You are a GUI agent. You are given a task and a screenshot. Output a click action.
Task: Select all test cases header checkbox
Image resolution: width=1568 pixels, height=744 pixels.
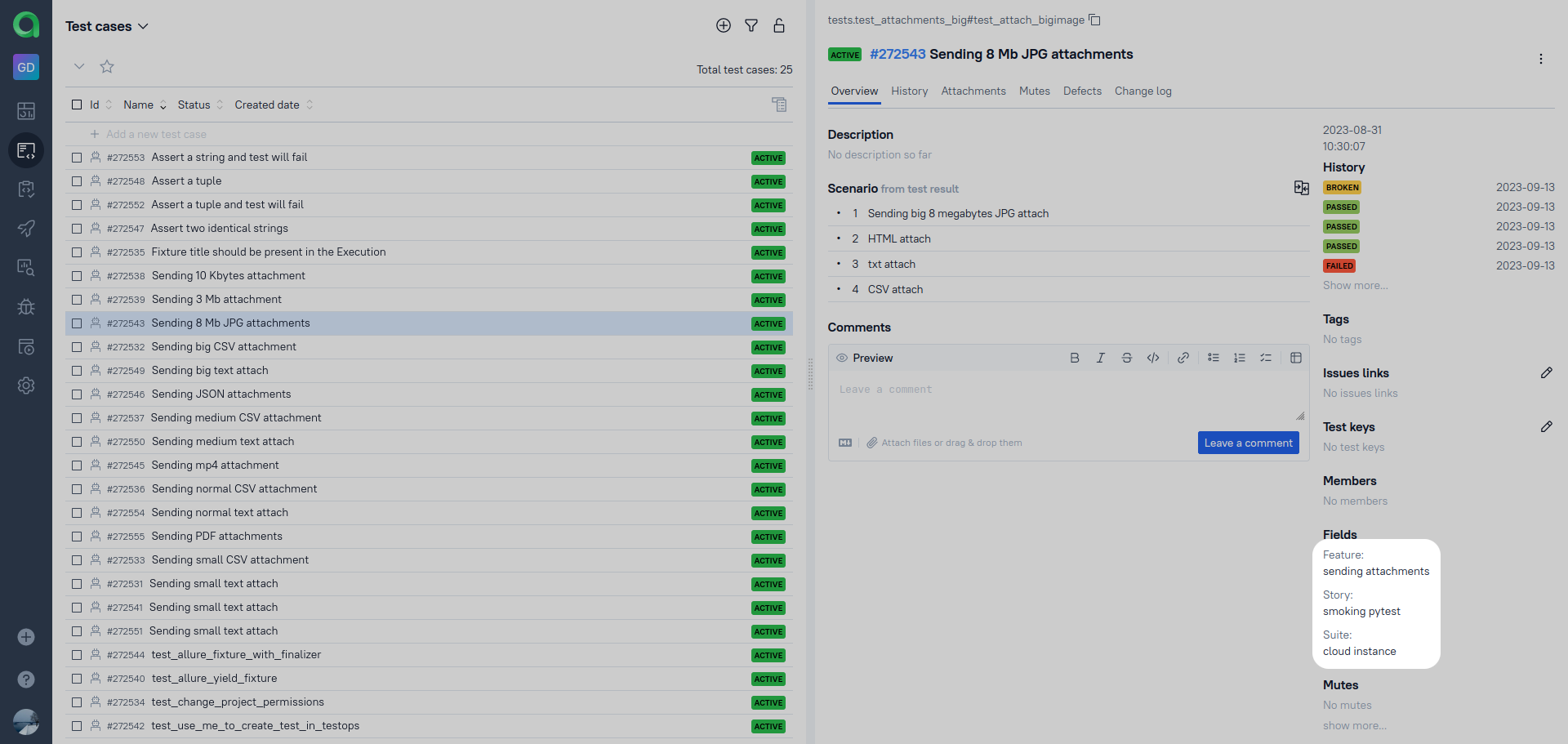[77, 105]
